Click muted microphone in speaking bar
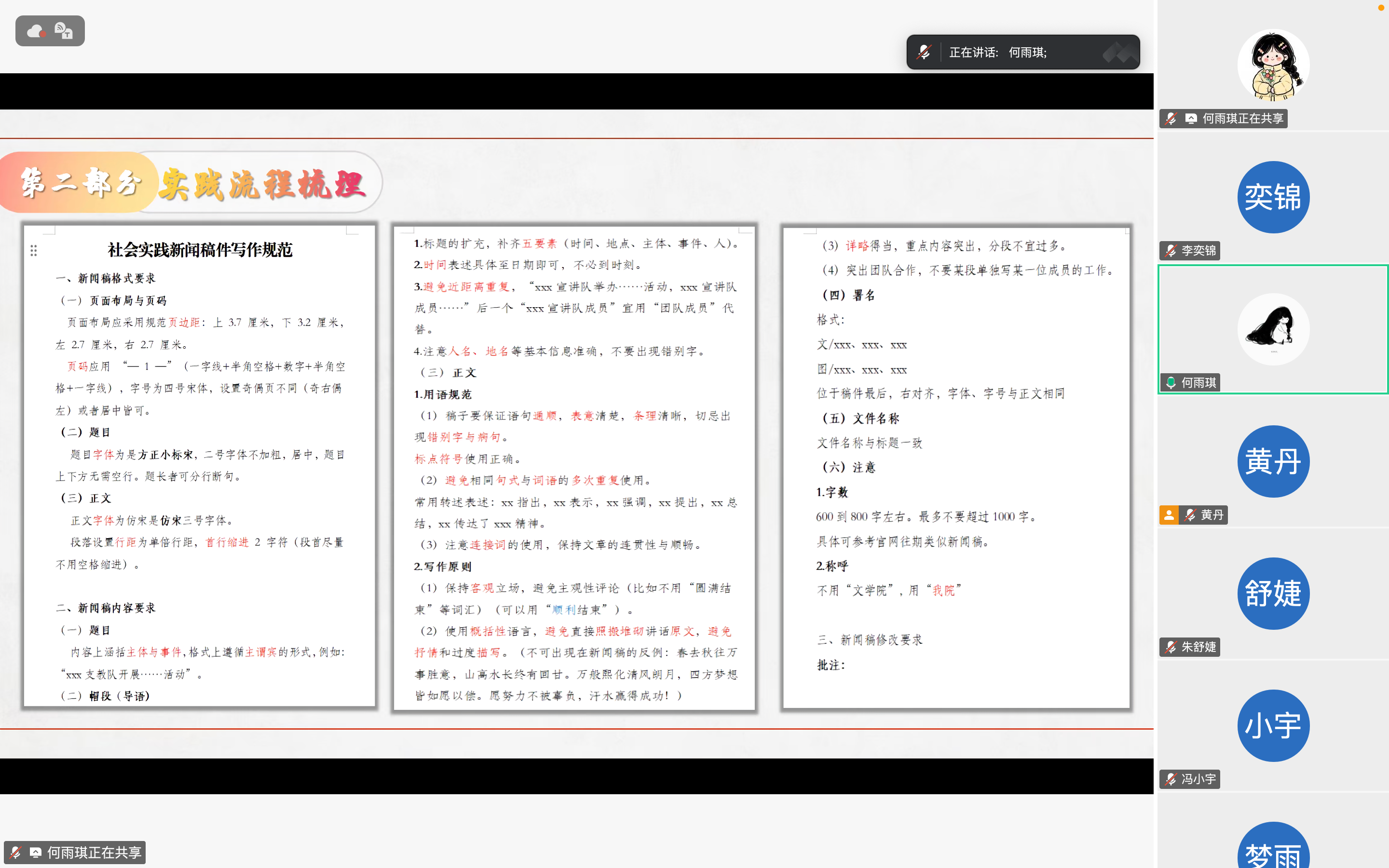 point(924,52)
